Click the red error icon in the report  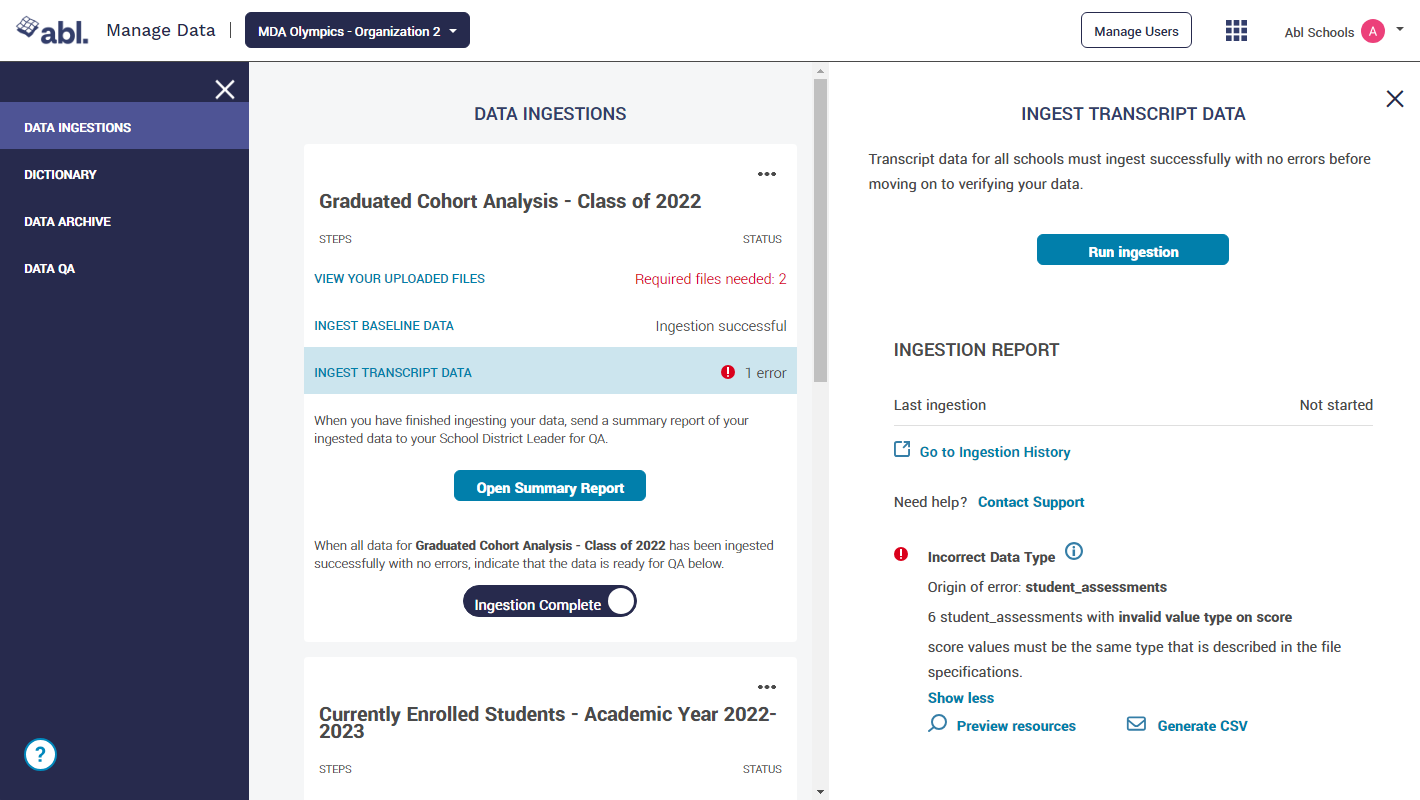tap(901, 554)
